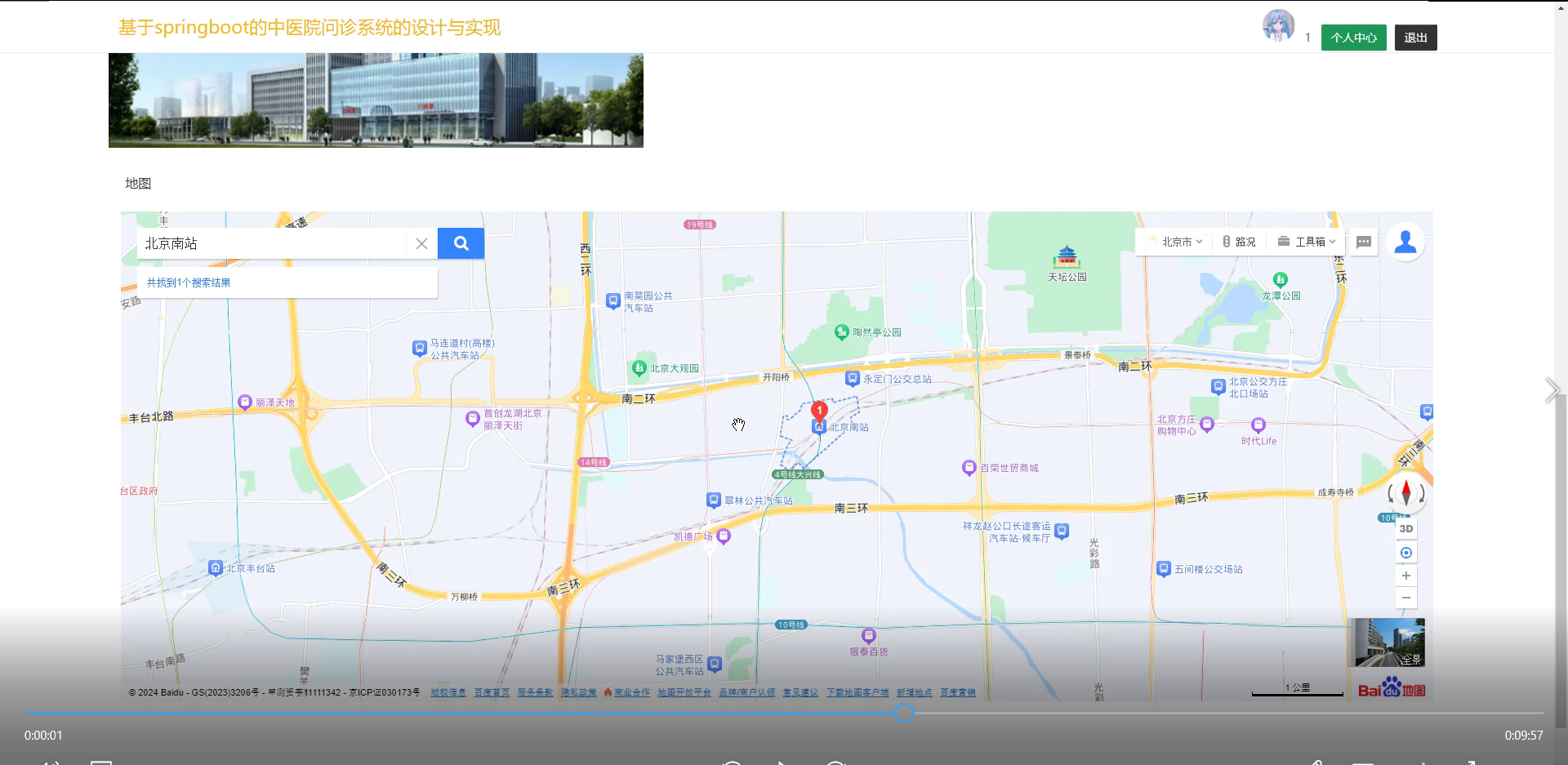Click the user avatar in header
The width and height of the screenshot is (1568, 765).
click(1278, 25)
